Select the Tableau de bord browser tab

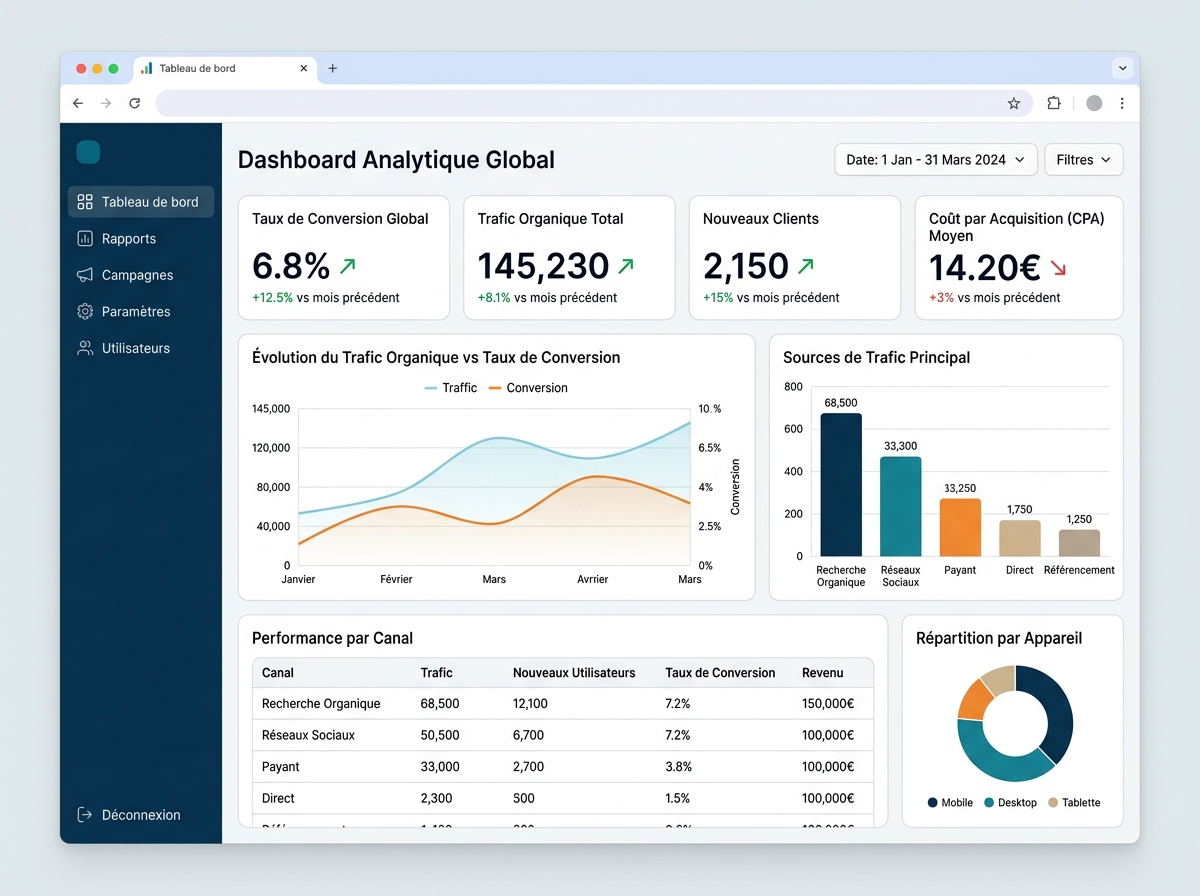[x=225, y=68]
